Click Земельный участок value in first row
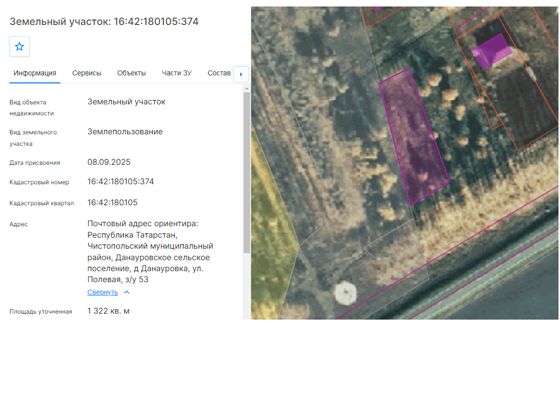 (x=126, y=102)
